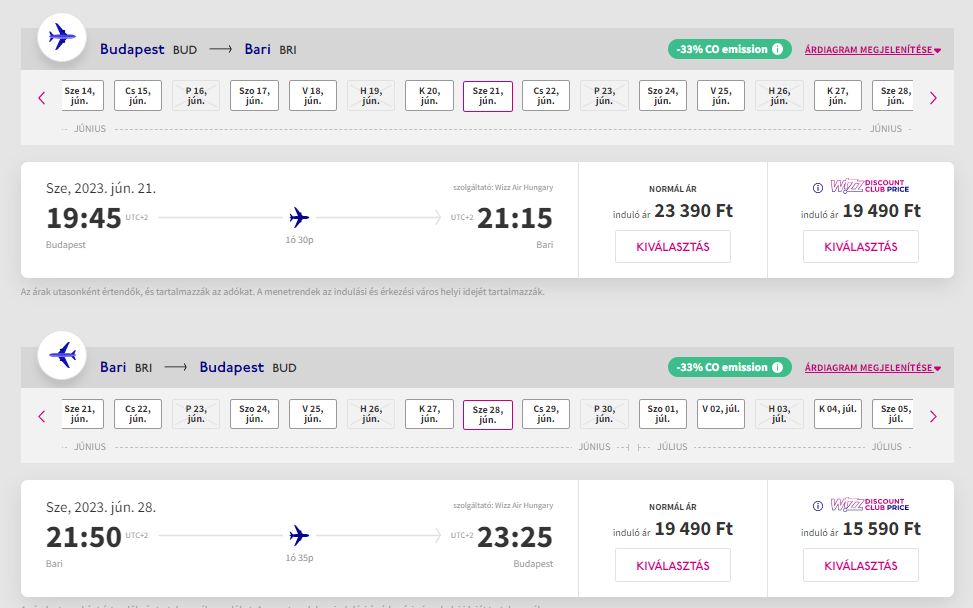Image resolution: width=973 pixels, height=608 pixels.
Task: Open CO emission info icon for outbound flight
Action: 777,49
